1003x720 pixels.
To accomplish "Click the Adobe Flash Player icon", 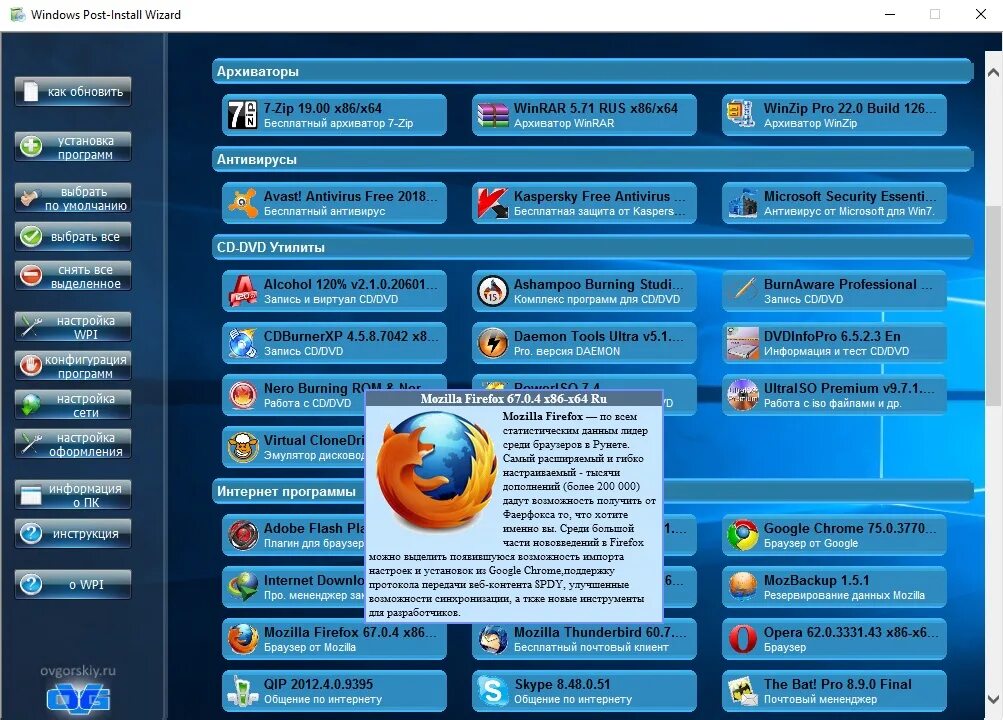I will [x=242, y=535].
